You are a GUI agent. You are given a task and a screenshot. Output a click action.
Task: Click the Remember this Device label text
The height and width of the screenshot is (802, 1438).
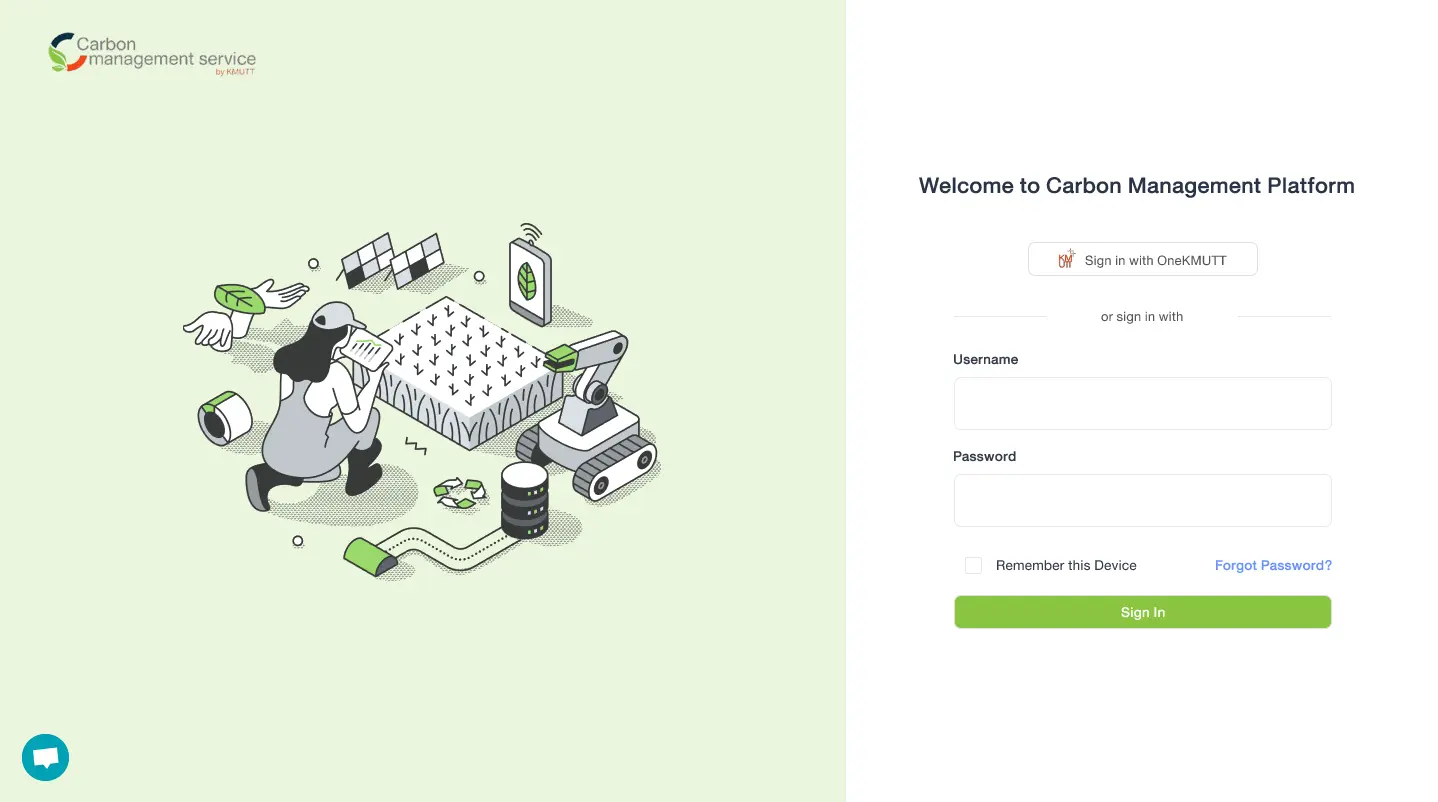click(x=1066, y=565)
